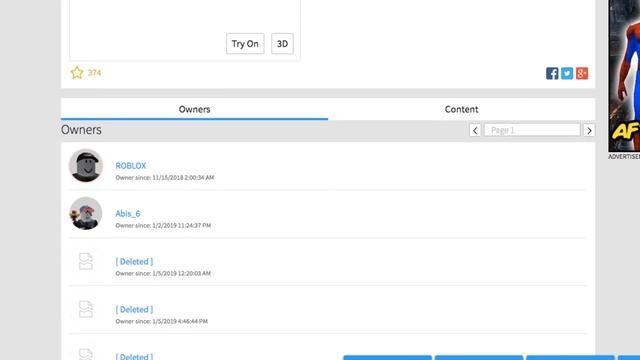
Task: Open the Abis_6 profile link
Action: 128,213
